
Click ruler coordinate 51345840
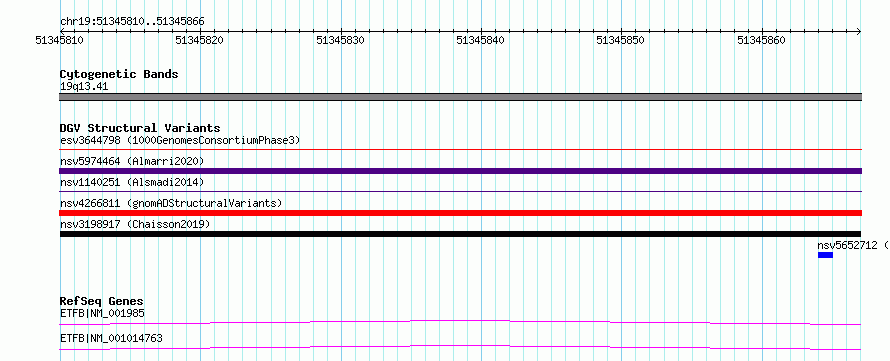coord(480,40)
